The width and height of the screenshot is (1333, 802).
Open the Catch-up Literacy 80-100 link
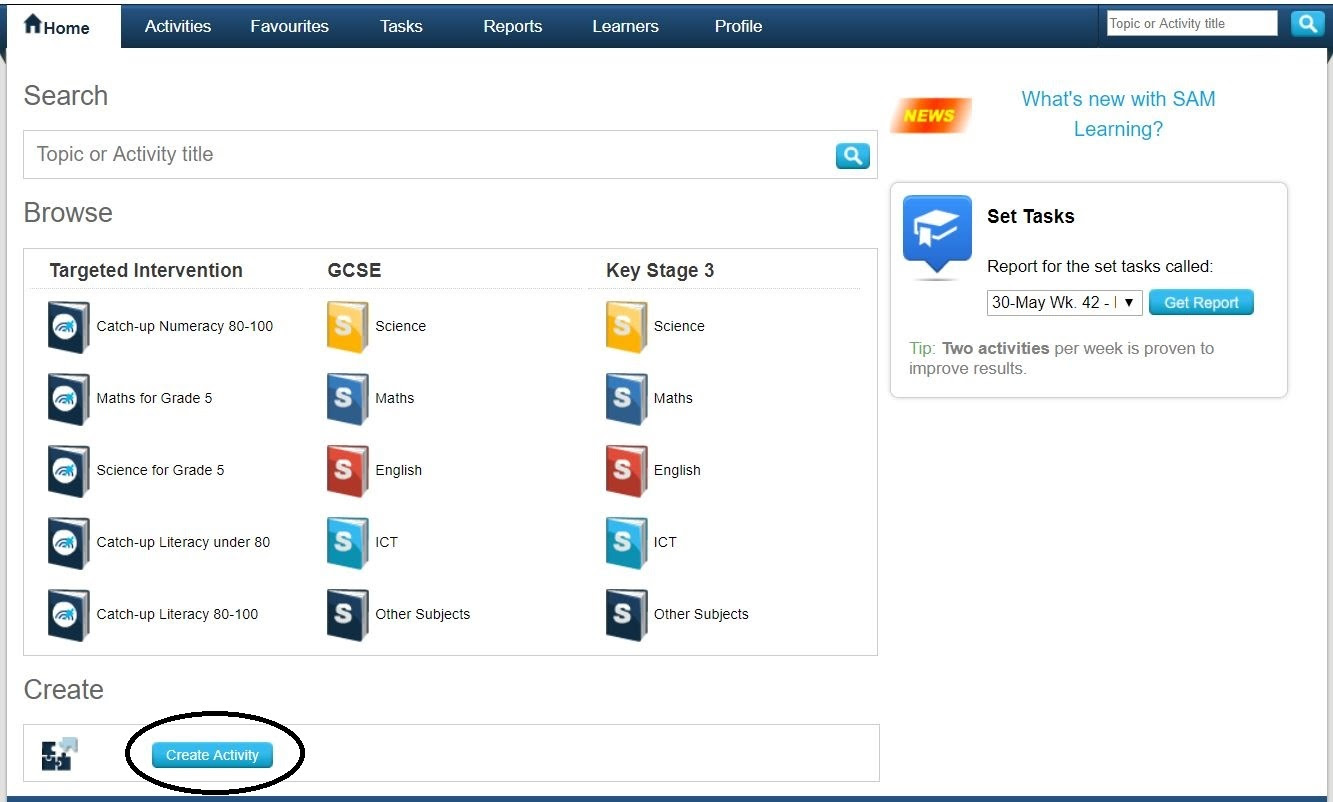[178, 614]
